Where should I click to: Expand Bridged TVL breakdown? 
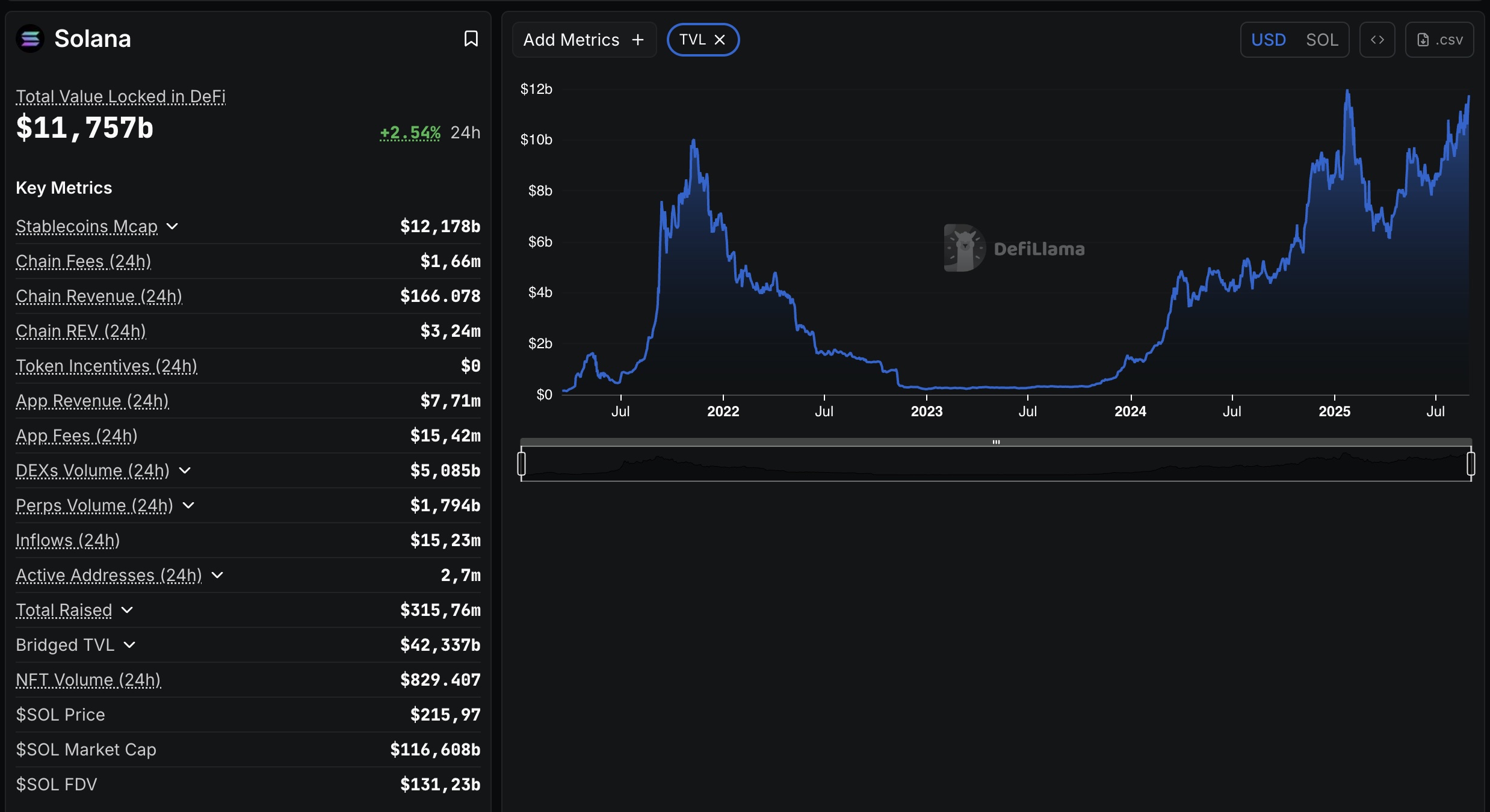[129, 645]
